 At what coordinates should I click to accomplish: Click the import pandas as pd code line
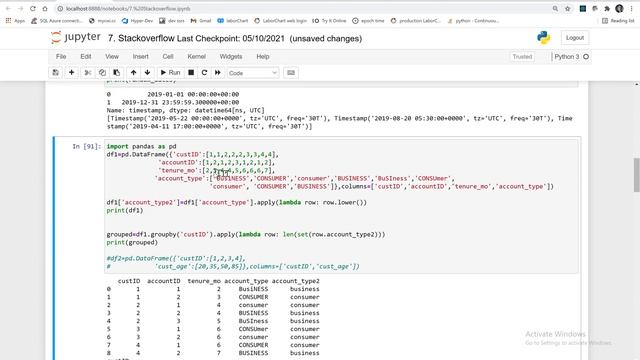coord(141,146)
